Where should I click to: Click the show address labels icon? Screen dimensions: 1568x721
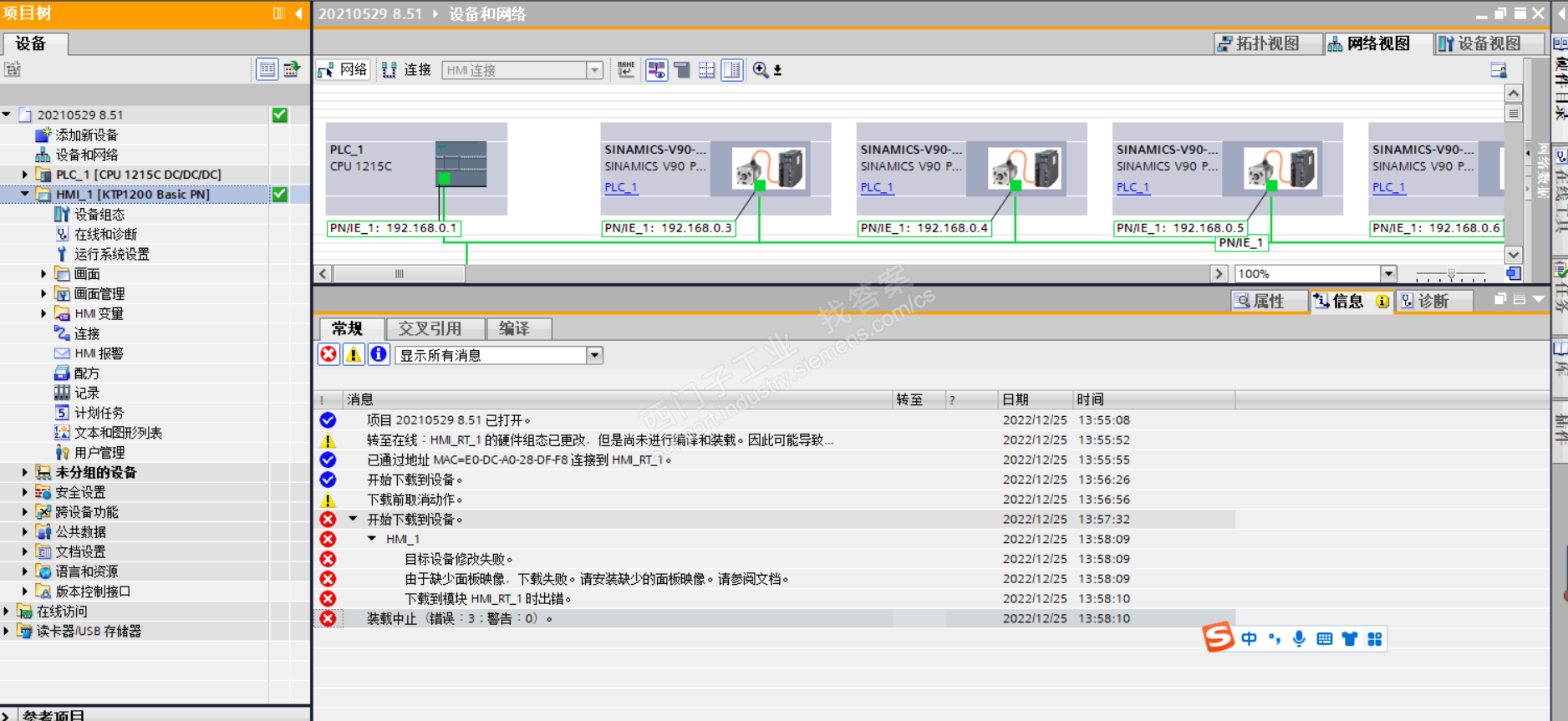pyautogui.click(x=626, y=70)
